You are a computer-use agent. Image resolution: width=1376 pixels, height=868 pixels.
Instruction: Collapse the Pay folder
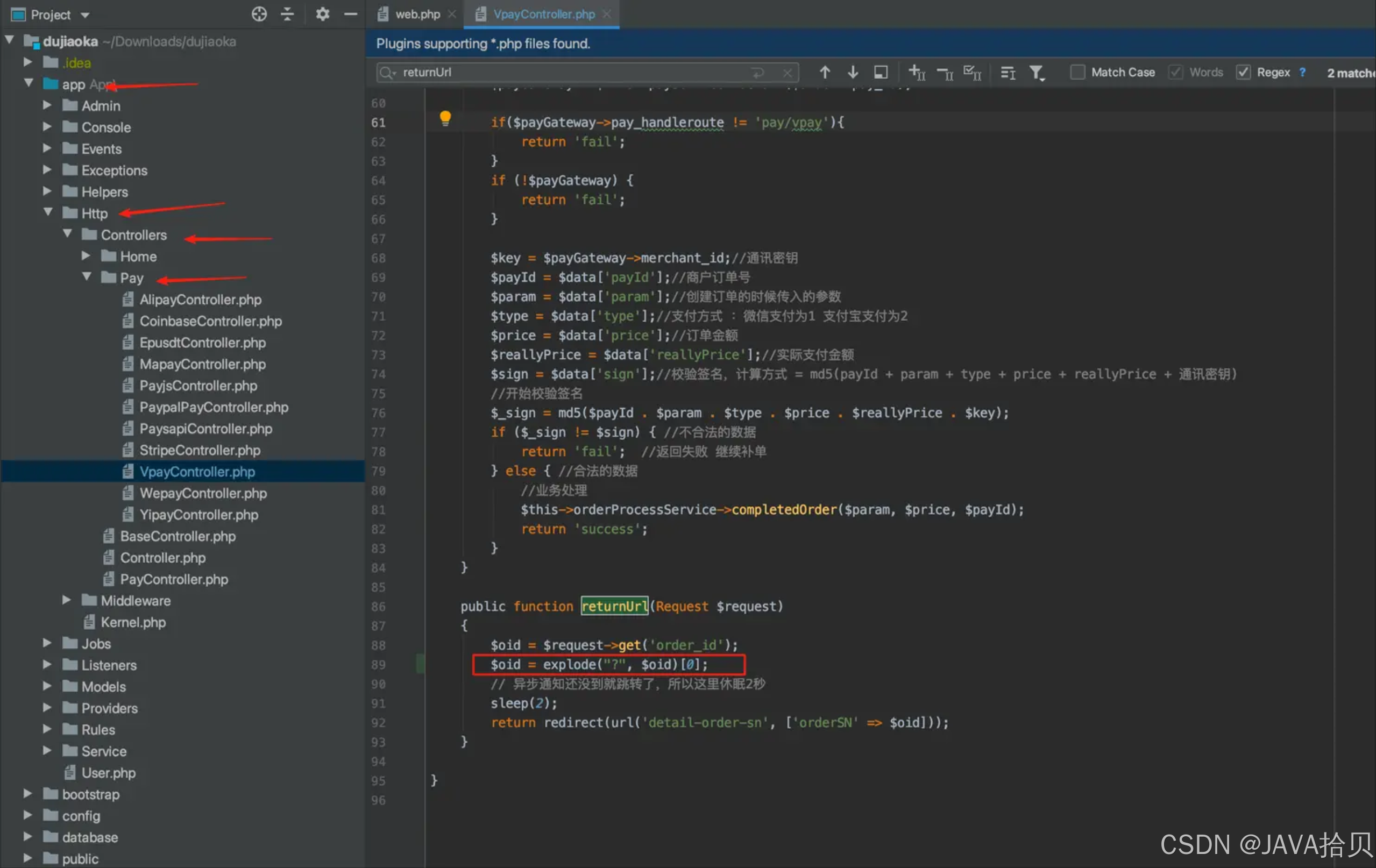(87, 277)
